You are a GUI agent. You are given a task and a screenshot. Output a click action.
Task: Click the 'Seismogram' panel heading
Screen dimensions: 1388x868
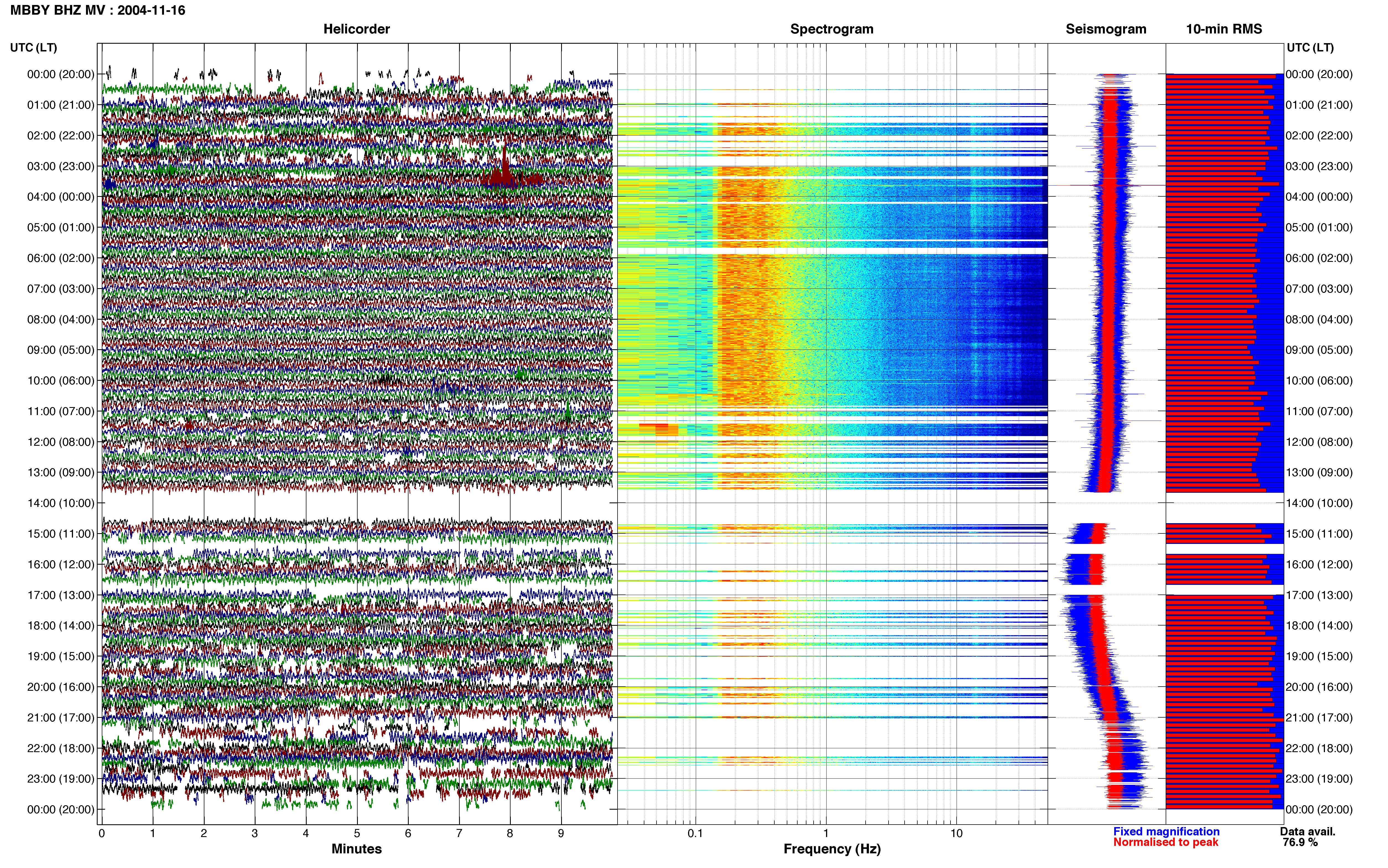(1106, 29)
